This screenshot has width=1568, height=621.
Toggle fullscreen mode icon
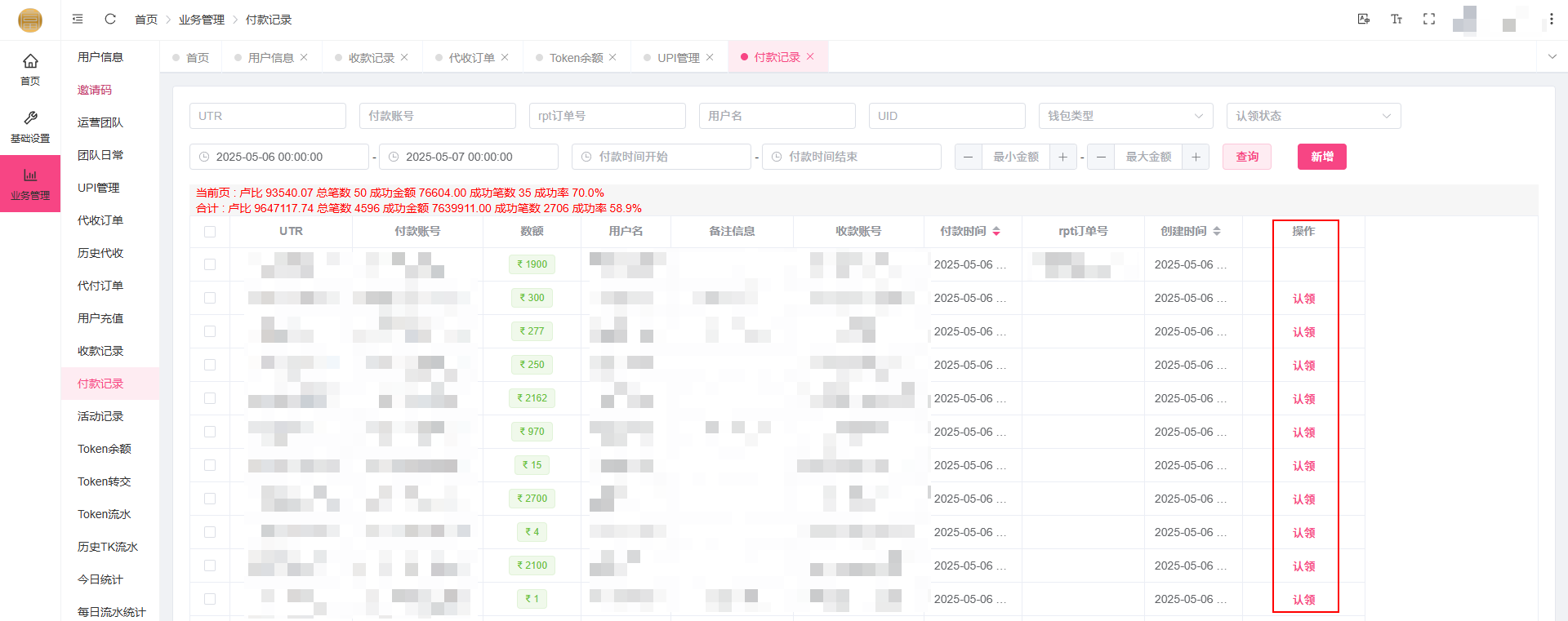1429,19
